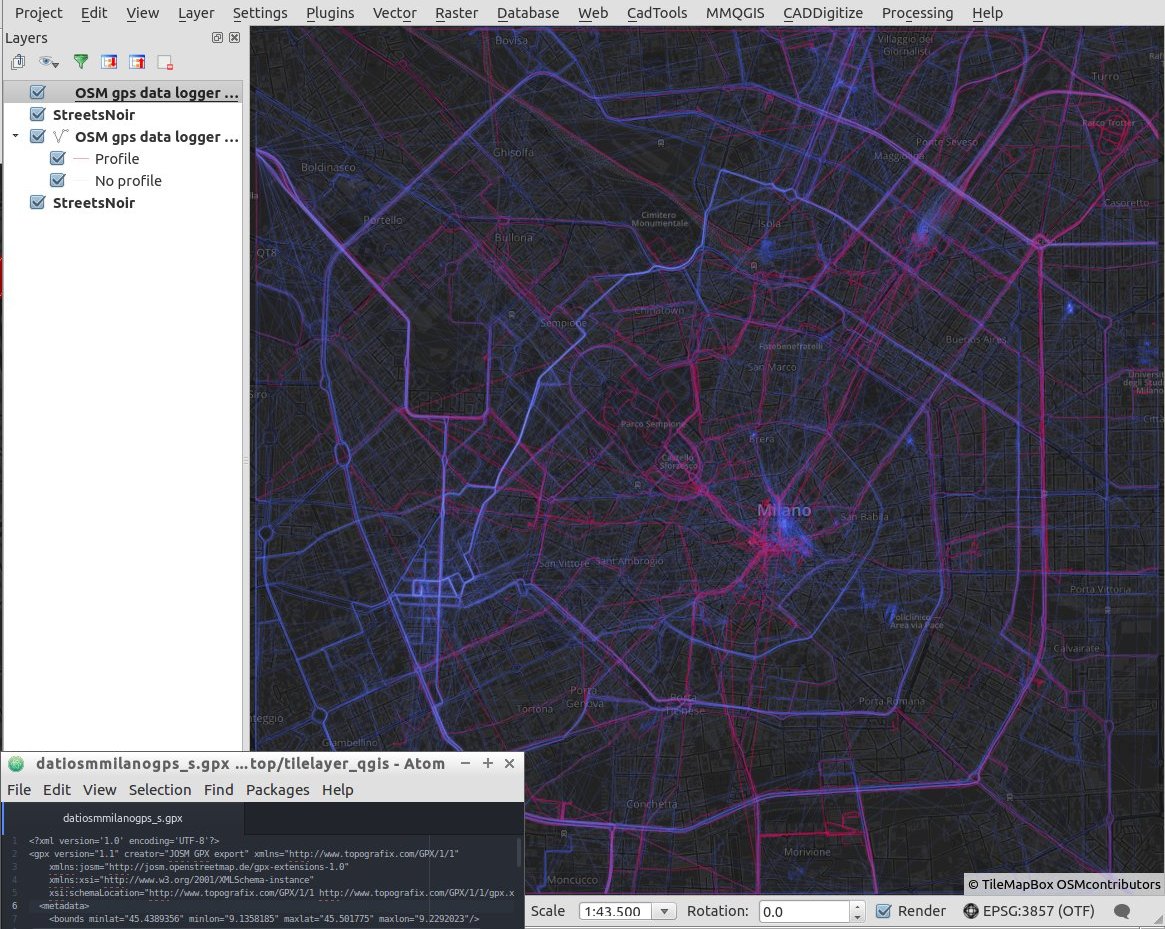Image resolution: width=1165 pixels, height=929 pixels.
Task: Maximize the Atom window with plus button
Action: point(487,763)
